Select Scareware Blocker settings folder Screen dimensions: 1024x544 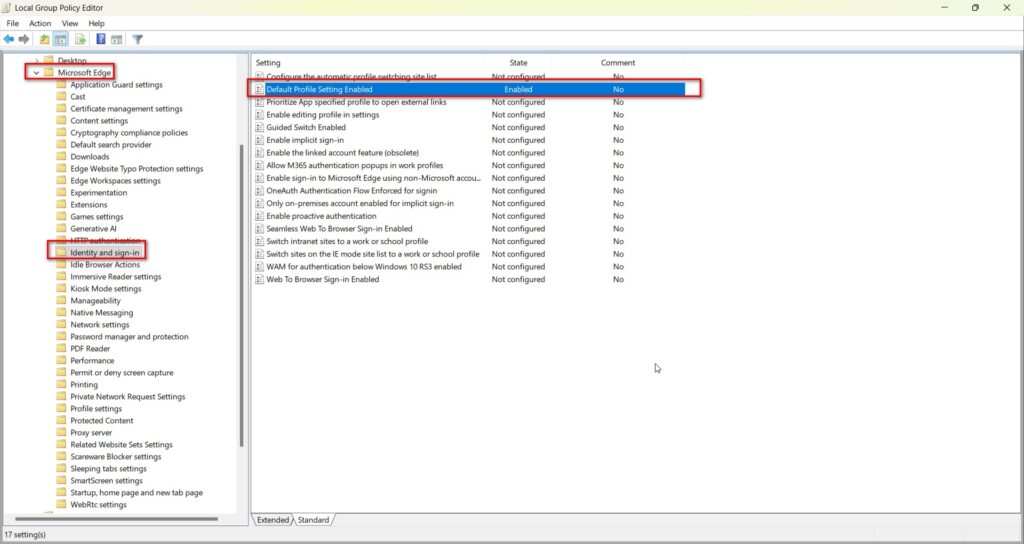[x=116, y=456]
